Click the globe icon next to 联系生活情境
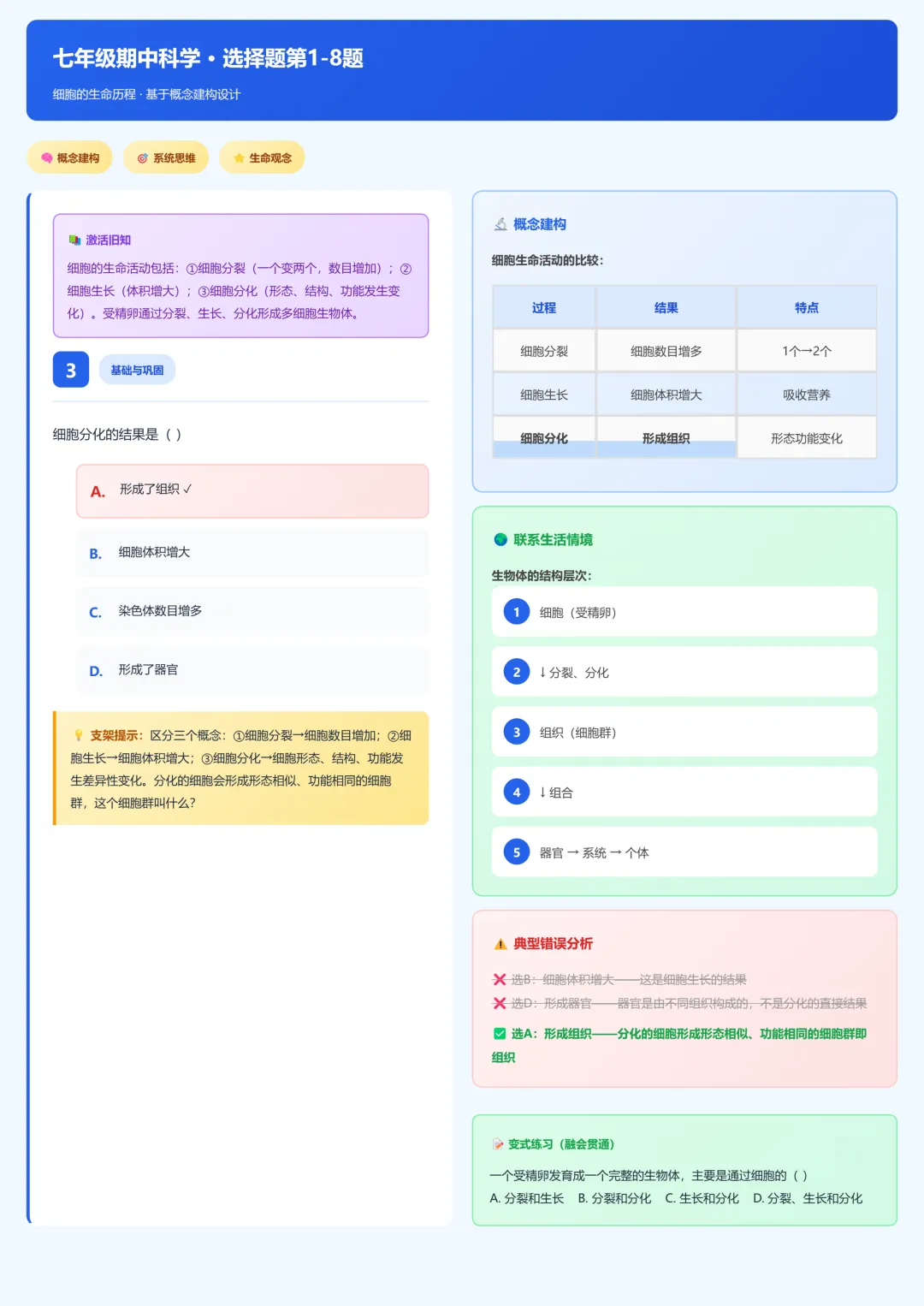 499,539
